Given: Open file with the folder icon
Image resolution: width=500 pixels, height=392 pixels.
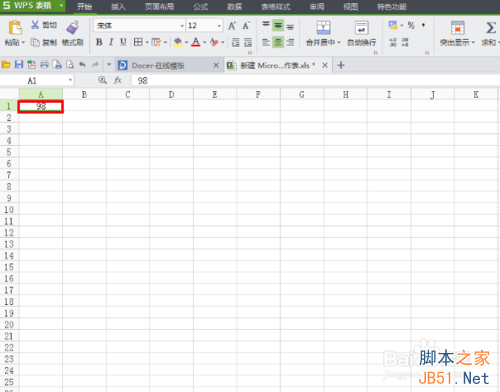Looking at the screenshot, I should [x=6, y=65].
